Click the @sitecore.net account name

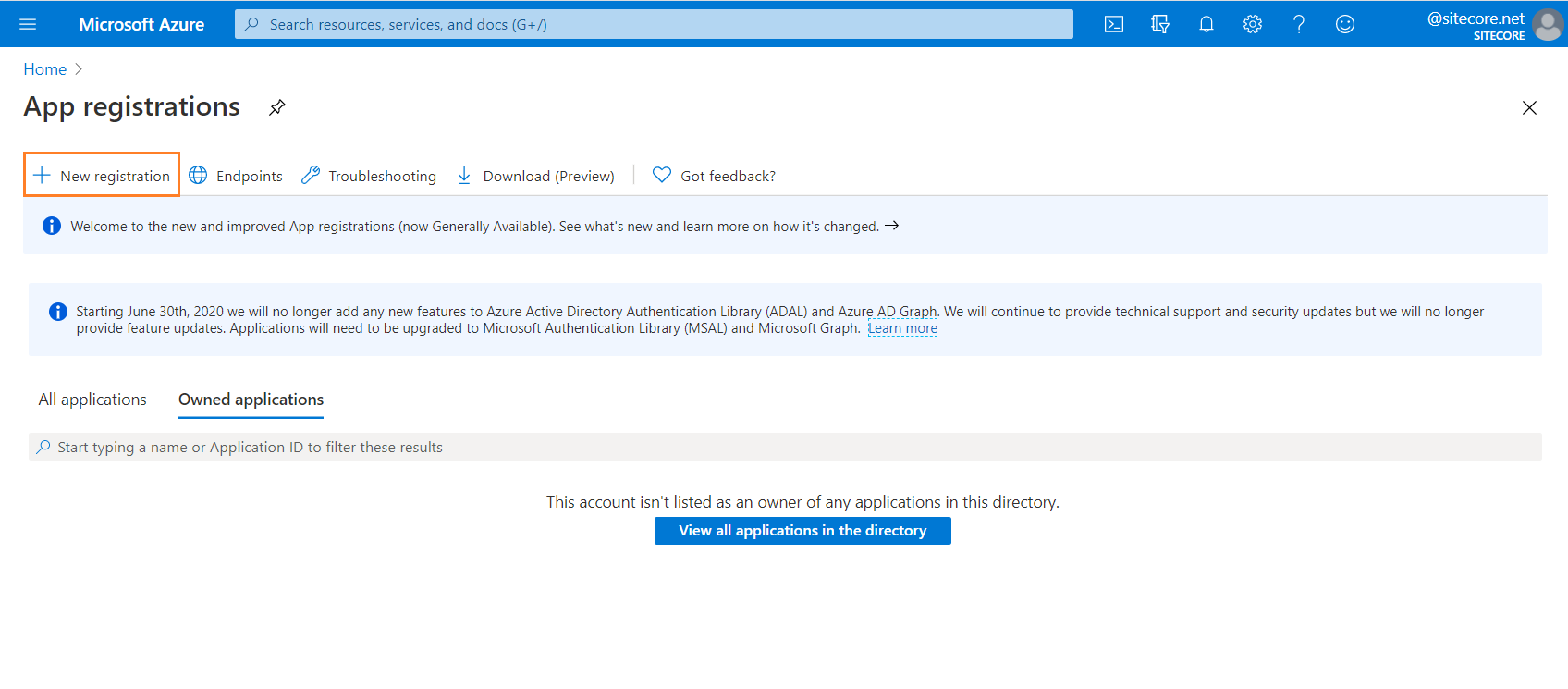coord(1476,18)
